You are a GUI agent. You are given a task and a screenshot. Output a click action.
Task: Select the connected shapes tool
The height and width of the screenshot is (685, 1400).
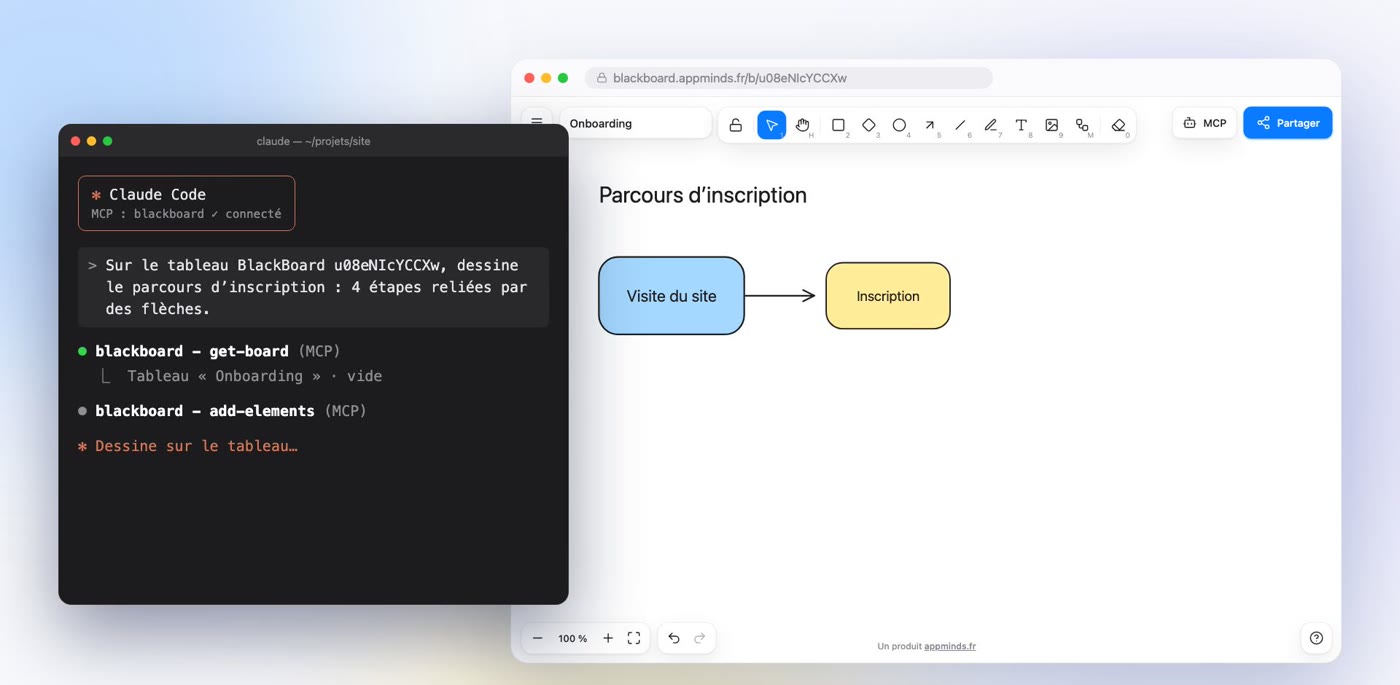[x=1082, y=125]
